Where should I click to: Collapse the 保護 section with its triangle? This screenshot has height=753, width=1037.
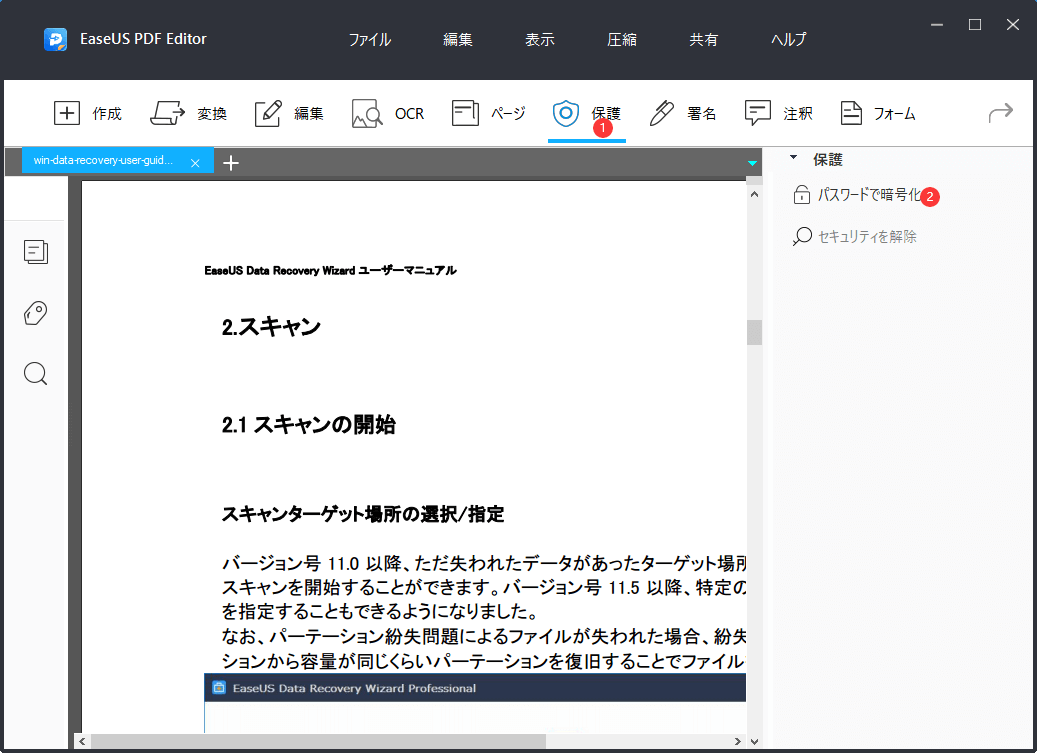click(x=795, y=159)
